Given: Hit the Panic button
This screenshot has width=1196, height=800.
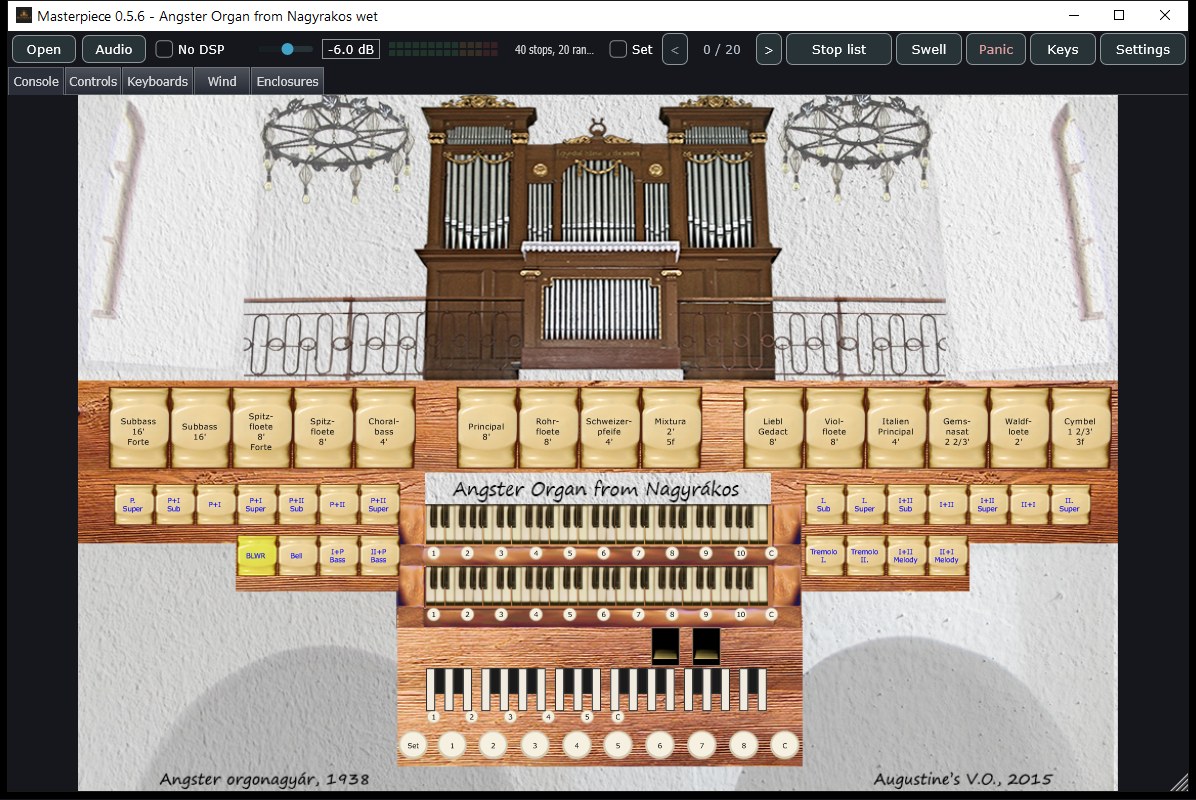Looking at the screenshot, I should (x=995, y=50).
